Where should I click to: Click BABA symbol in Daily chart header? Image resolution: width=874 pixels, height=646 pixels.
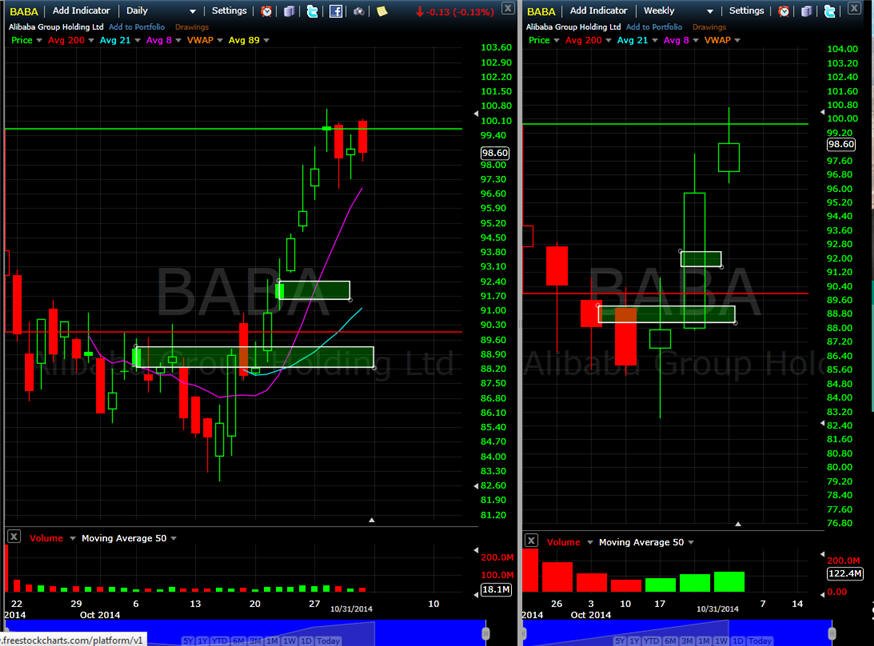tap(24, 11)
